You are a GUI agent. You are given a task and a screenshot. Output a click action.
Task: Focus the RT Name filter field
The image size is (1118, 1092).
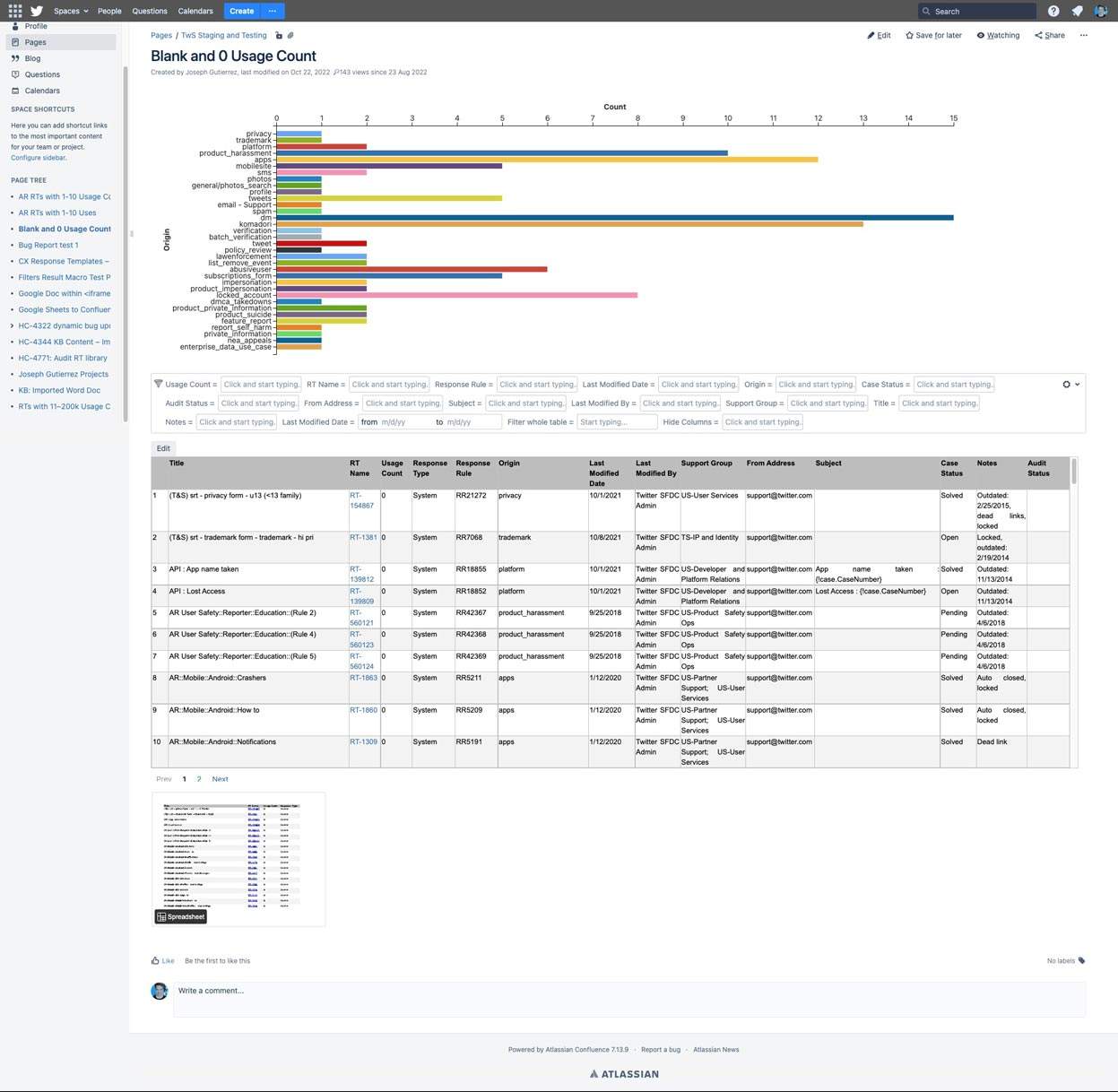tap(389, 385)
